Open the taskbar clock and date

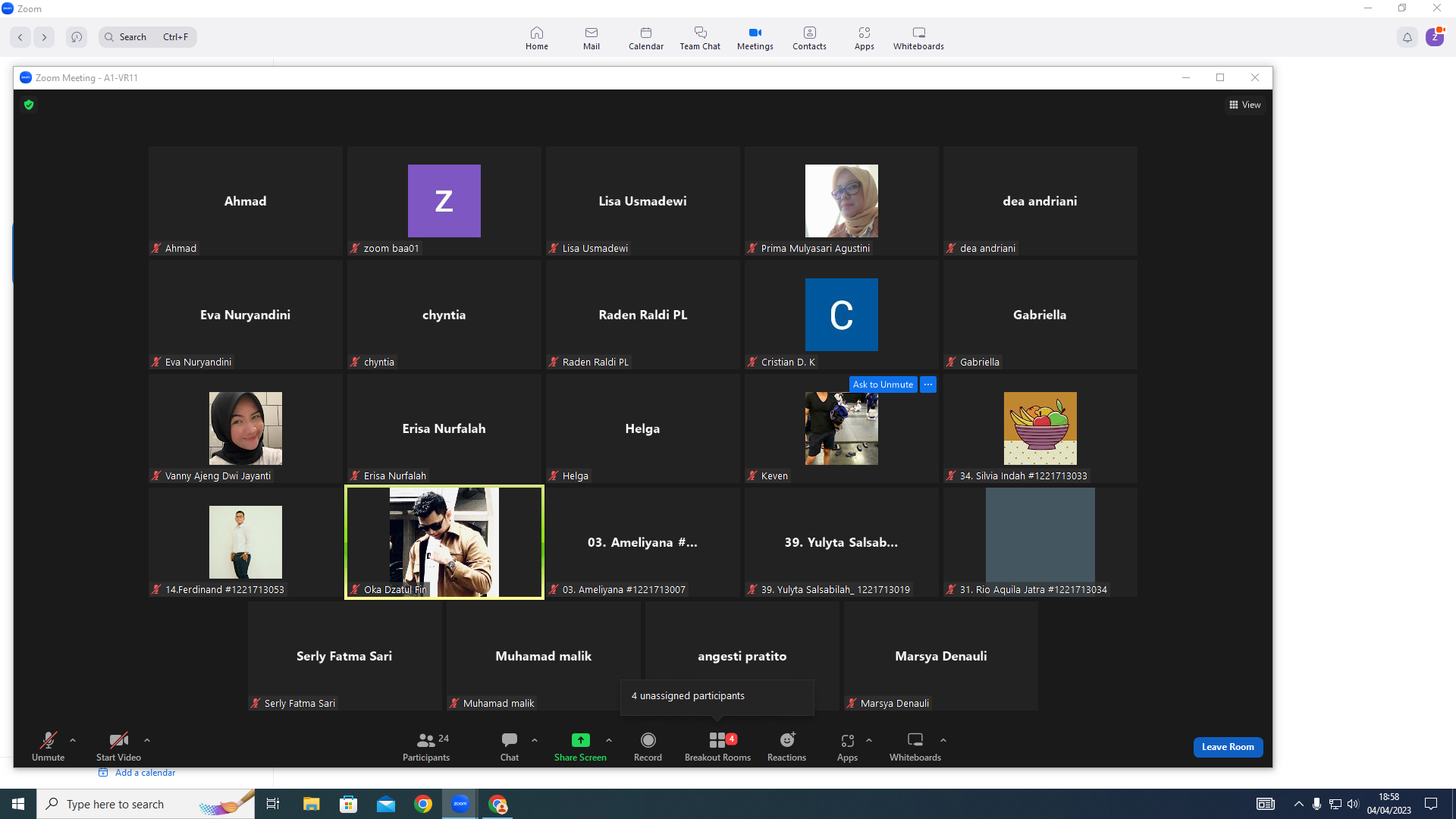[x=1389, y=804]
